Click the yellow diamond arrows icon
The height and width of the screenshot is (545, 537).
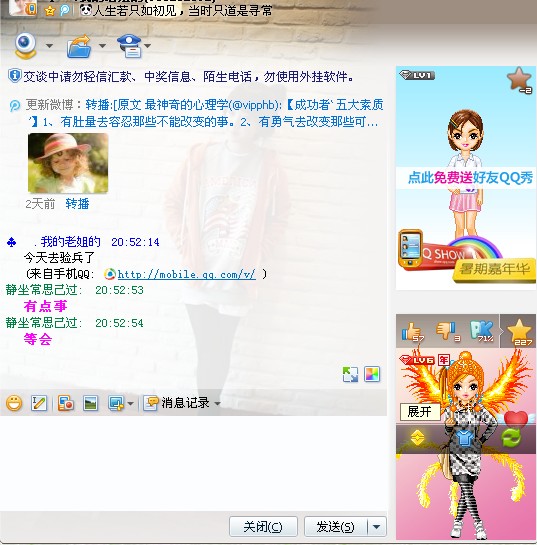(417, 438)
